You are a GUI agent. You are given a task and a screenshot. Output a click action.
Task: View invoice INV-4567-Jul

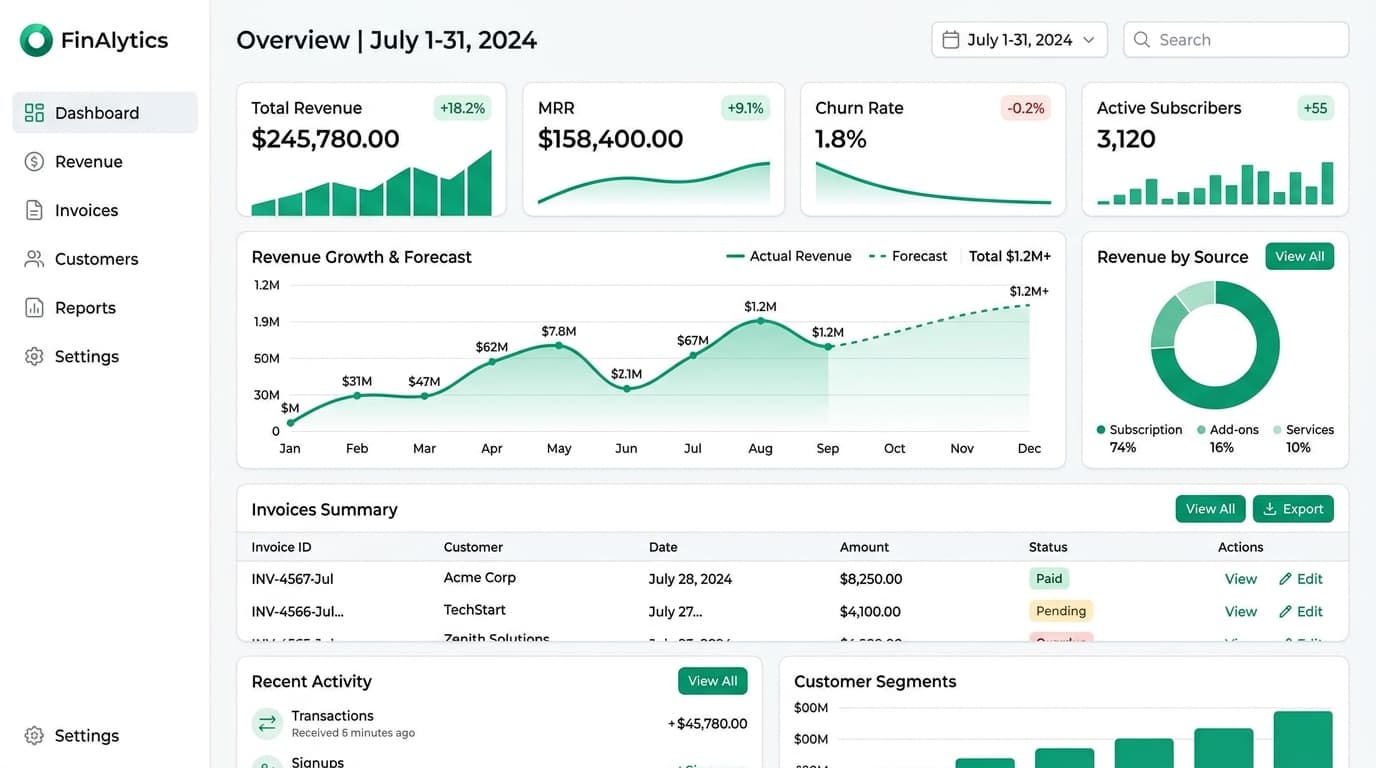[x=1240, y=579]
